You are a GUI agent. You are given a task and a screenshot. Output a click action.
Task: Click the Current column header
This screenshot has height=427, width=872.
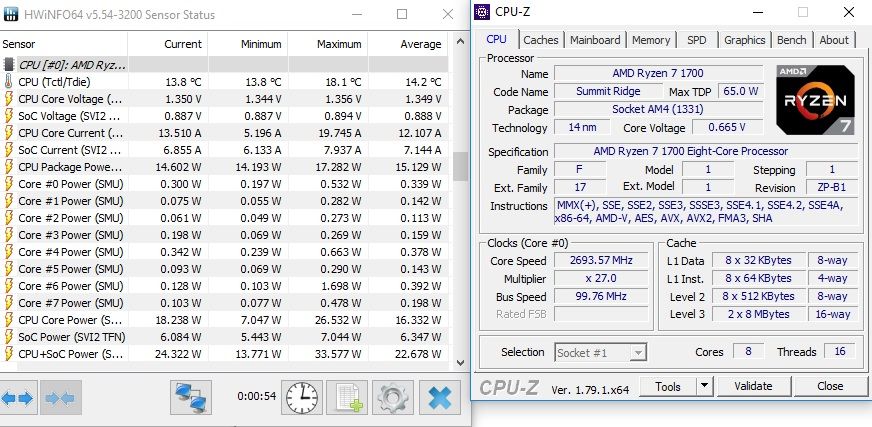point(168,44)
